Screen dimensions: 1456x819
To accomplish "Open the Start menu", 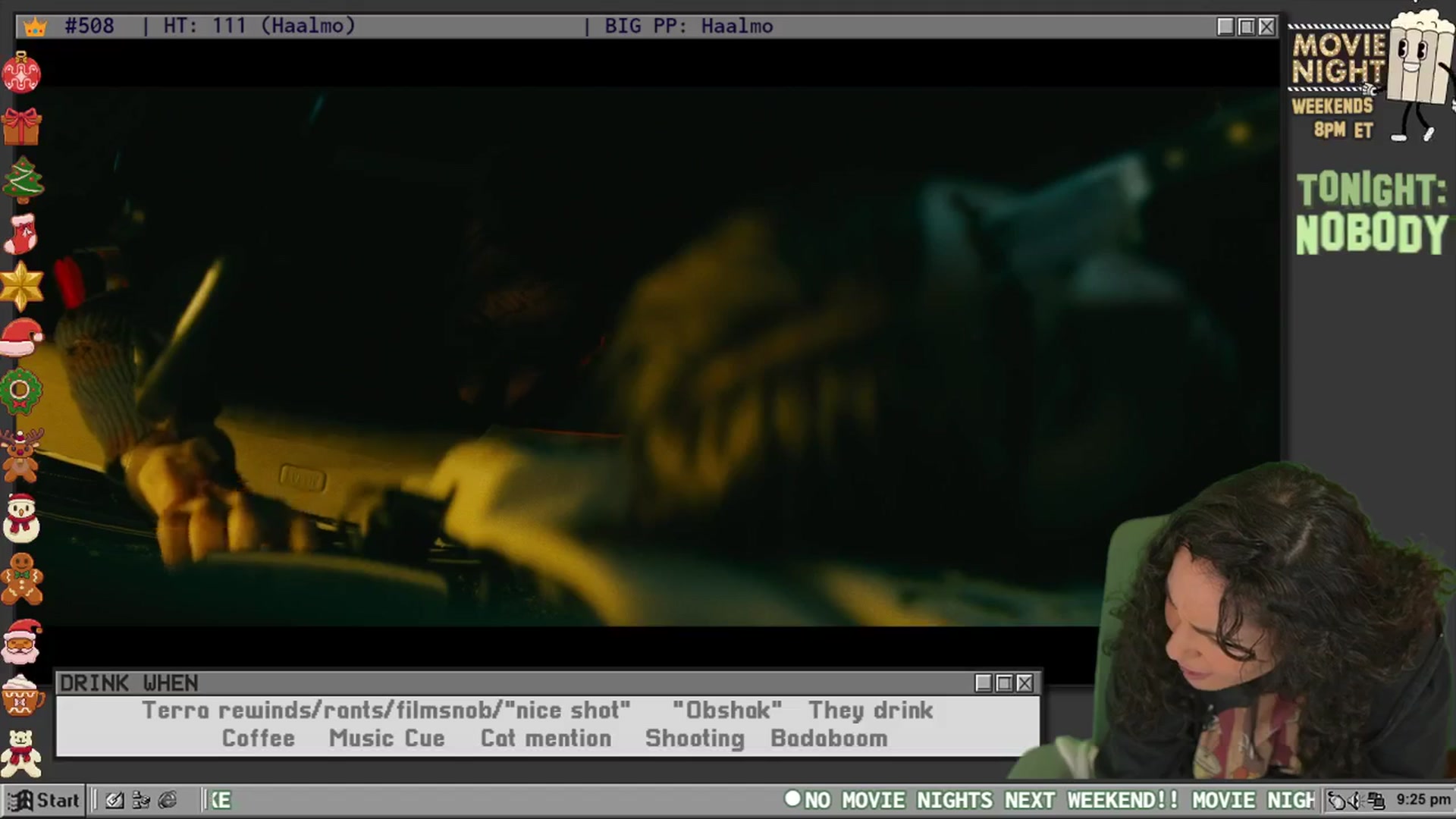I will [43, 800].
